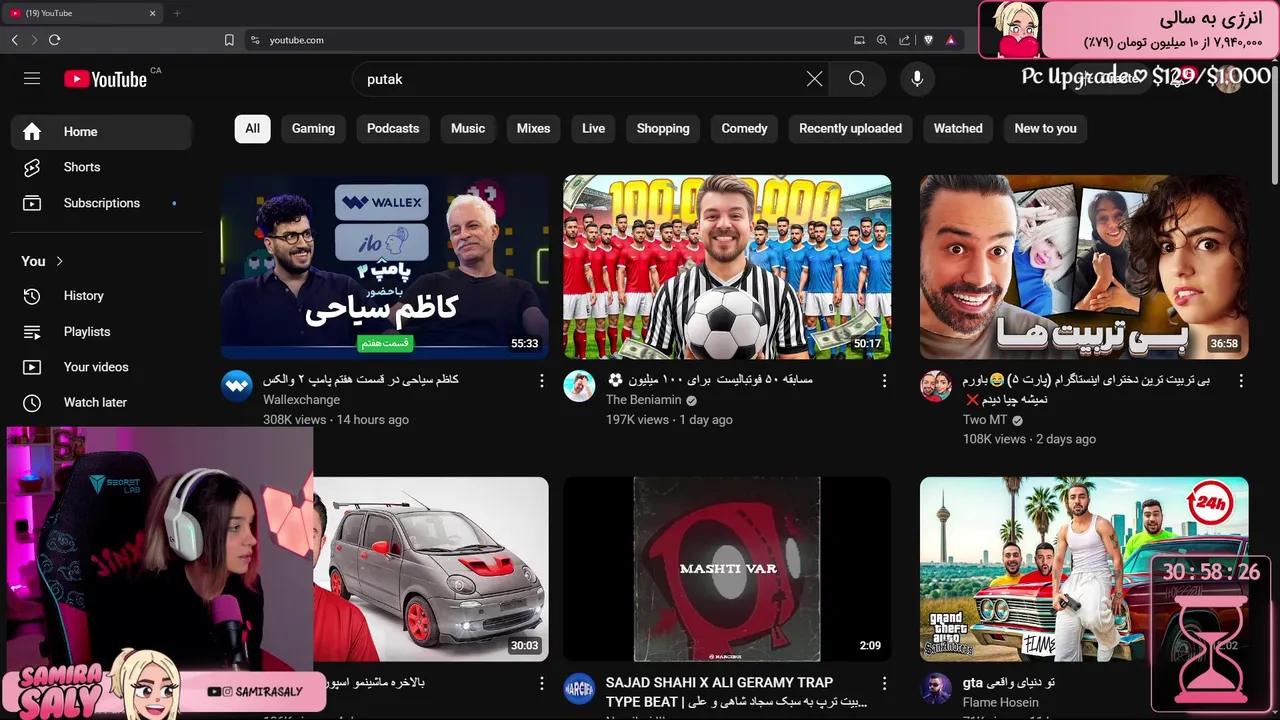Click the cast/screen icon in address bar
The width and height of the screenshot is (1280, 720).
pos(859,40)
